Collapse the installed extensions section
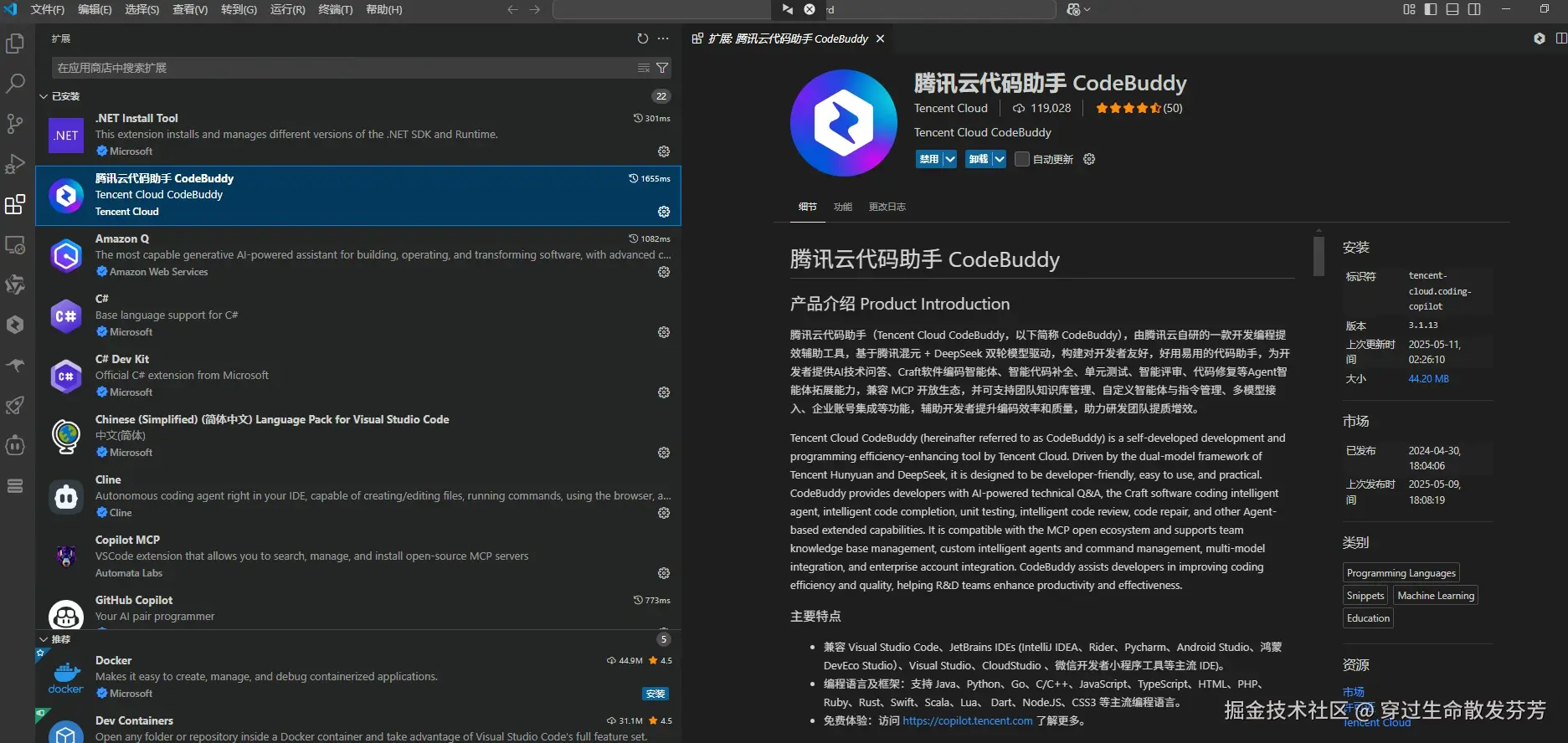 click(x=44, y=96)
